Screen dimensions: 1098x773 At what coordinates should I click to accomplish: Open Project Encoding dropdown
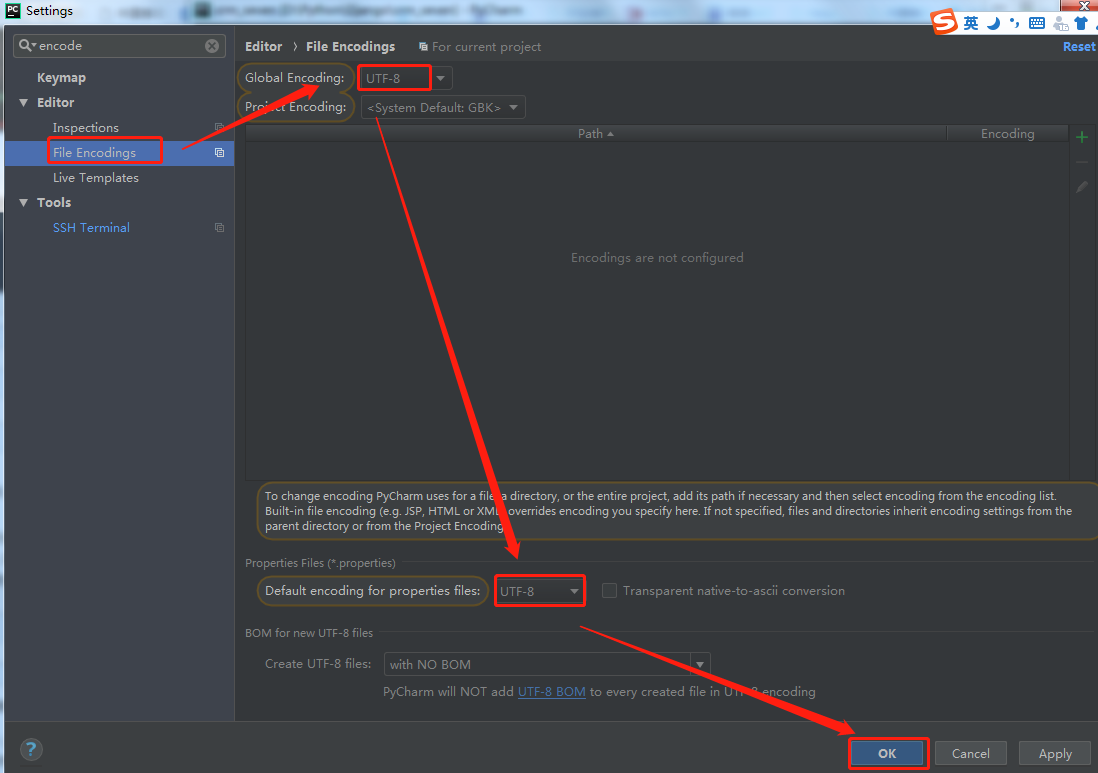click(x=443, y=107)
